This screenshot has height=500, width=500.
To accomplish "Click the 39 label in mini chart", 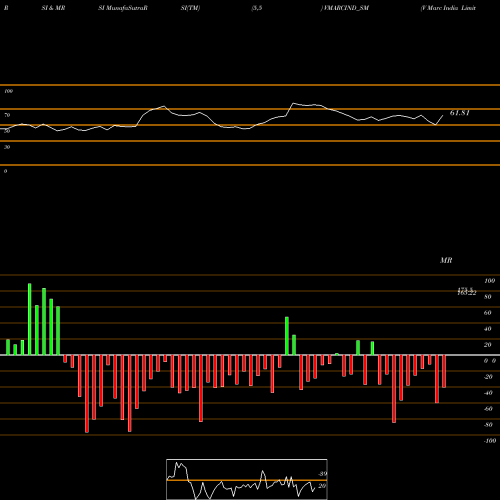I will [323, 474].
